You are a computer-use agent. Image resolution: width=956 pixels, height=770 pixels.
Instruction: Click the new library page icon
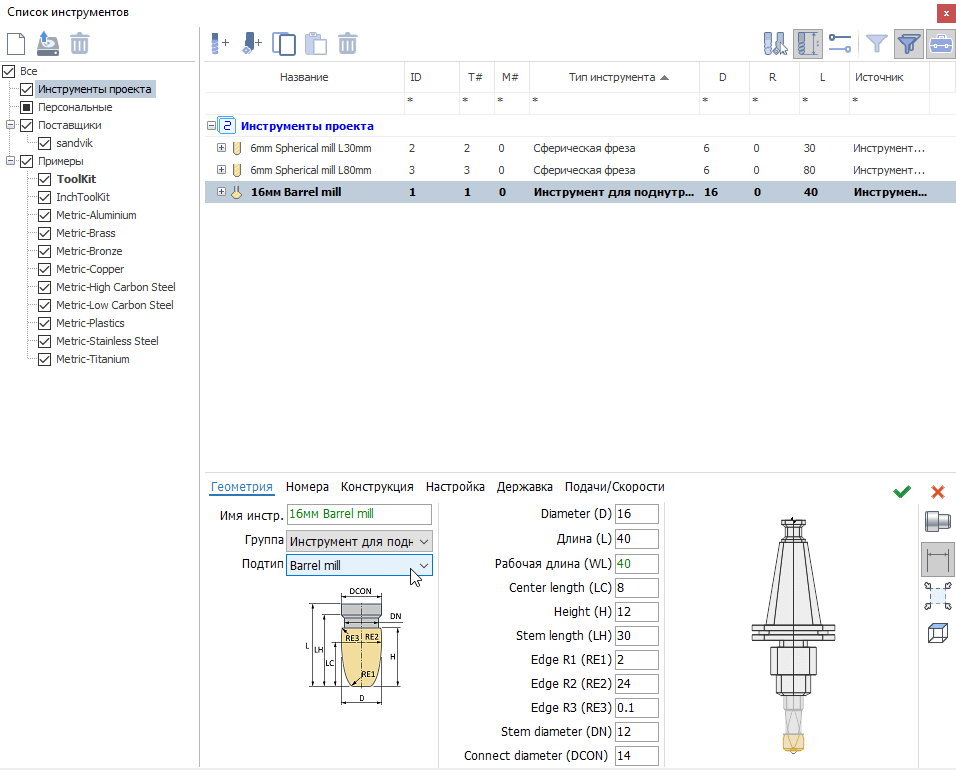coord(16,44)
